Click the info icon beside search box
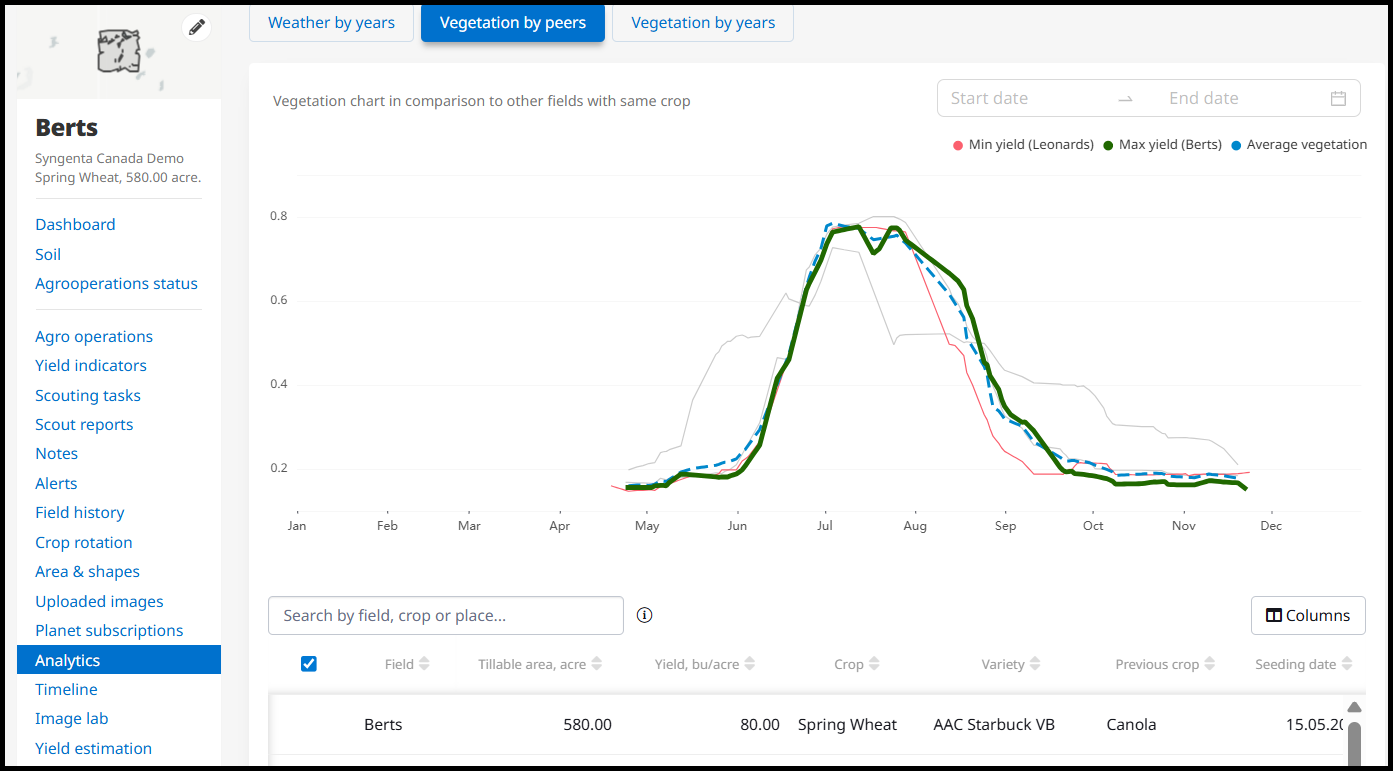Screen dimensions: 1393x771 pyautogui.click(x=644, y=615)
